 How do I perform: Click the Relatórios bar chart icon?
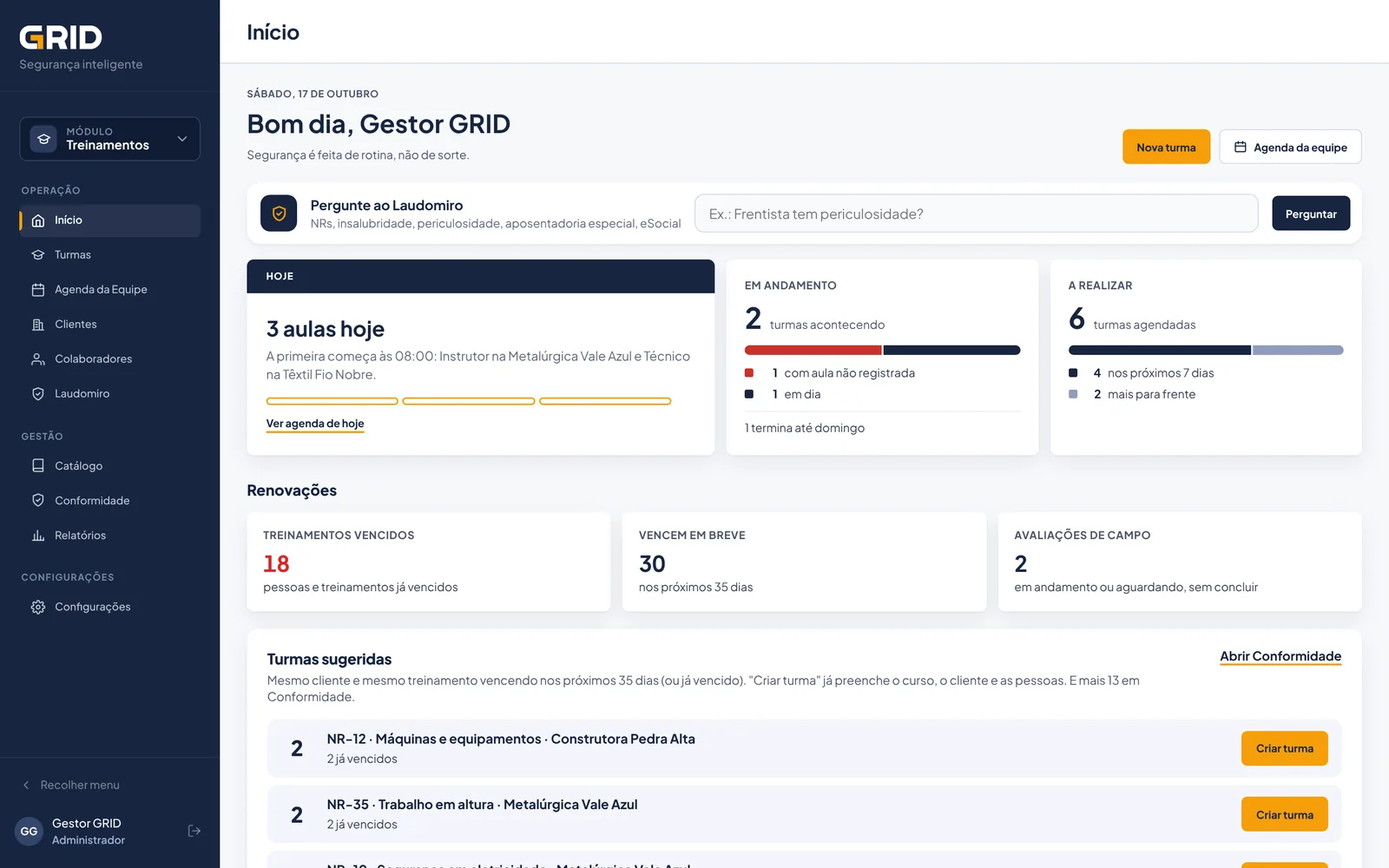tap(38, 536)
